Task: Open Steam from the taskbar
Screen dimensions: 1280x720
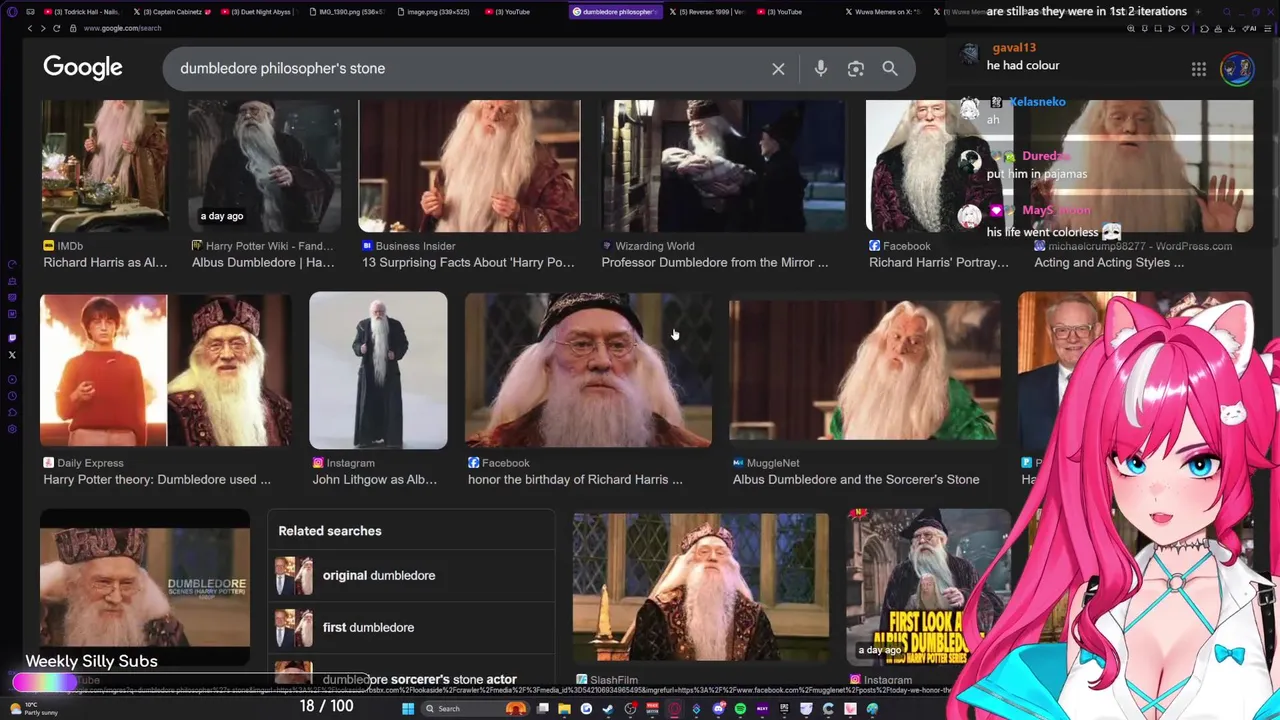Action: click(608, 709)
